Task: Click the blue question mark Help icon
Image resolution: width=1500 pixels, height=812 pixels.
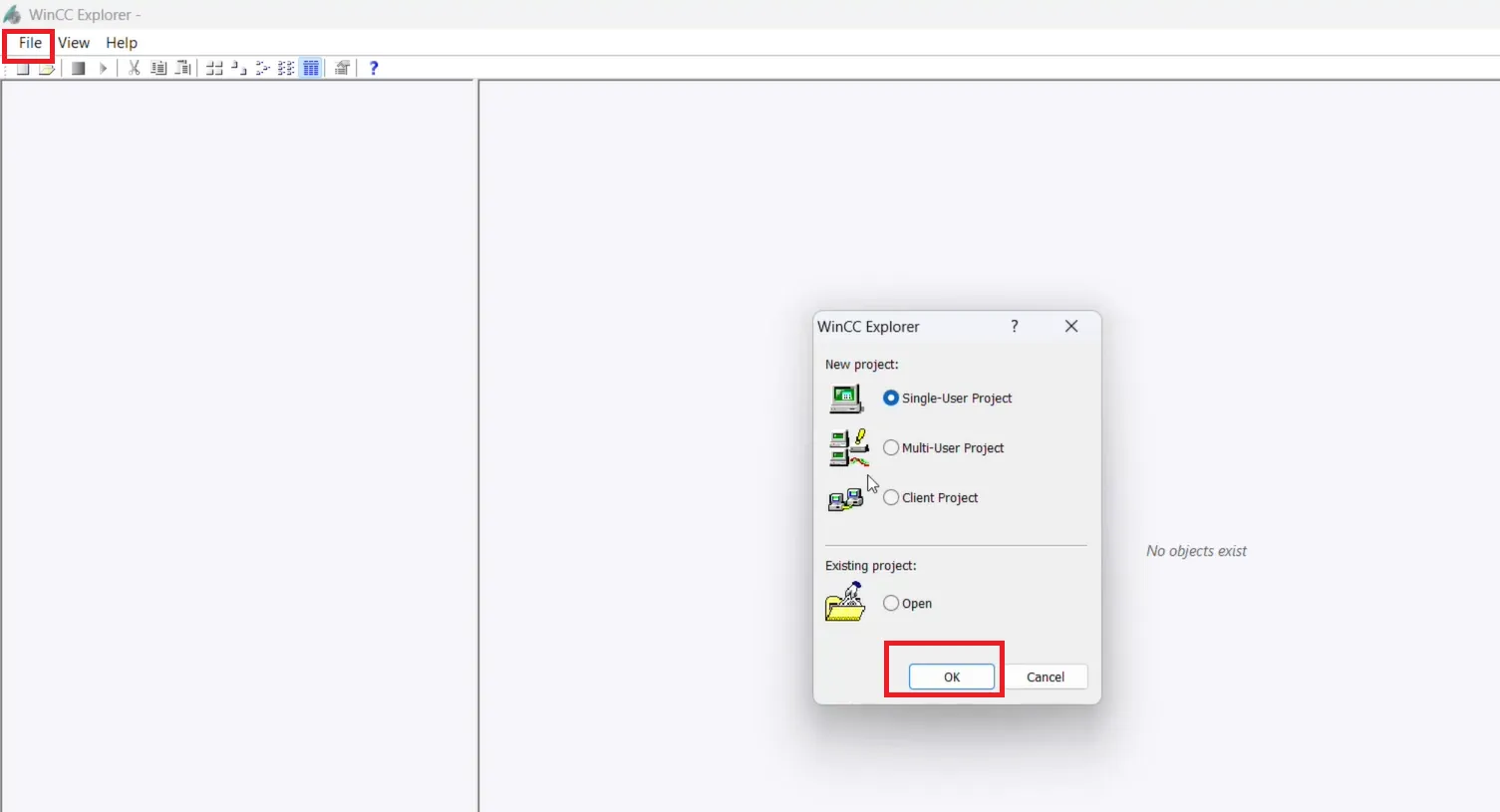Action: pos(374,68)
